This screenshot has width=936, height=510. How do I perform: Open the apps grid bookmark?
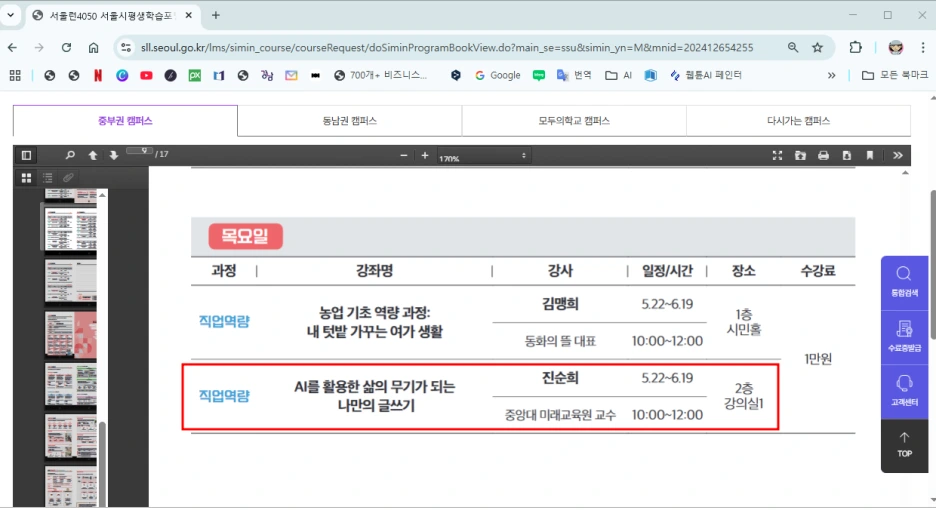point(16,75)
